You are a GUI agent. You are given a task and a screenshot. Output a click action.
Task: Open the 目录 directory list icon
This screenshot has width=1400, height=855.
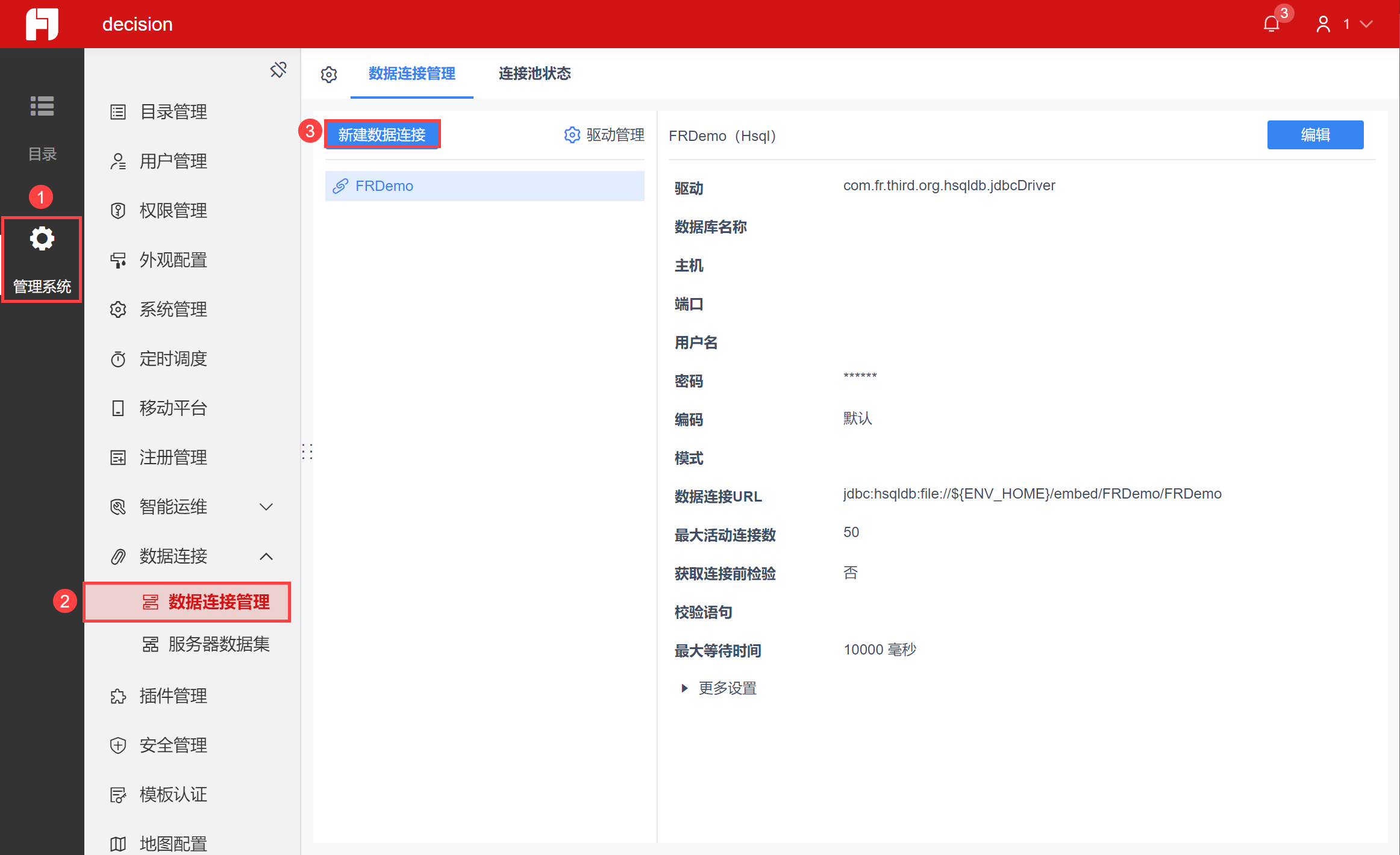[42, 107]
